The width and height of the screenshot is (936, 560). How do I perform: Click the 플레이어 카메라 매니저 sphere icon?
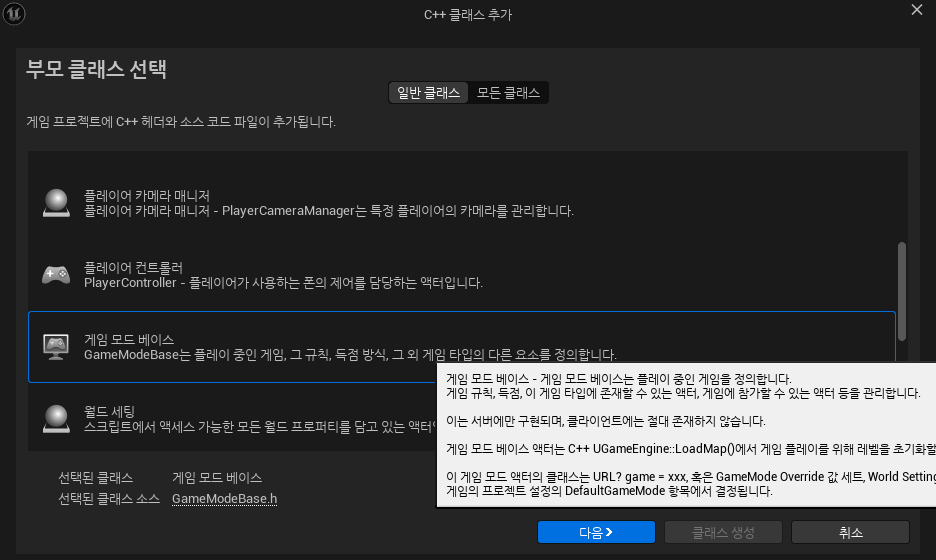point(56,203)
